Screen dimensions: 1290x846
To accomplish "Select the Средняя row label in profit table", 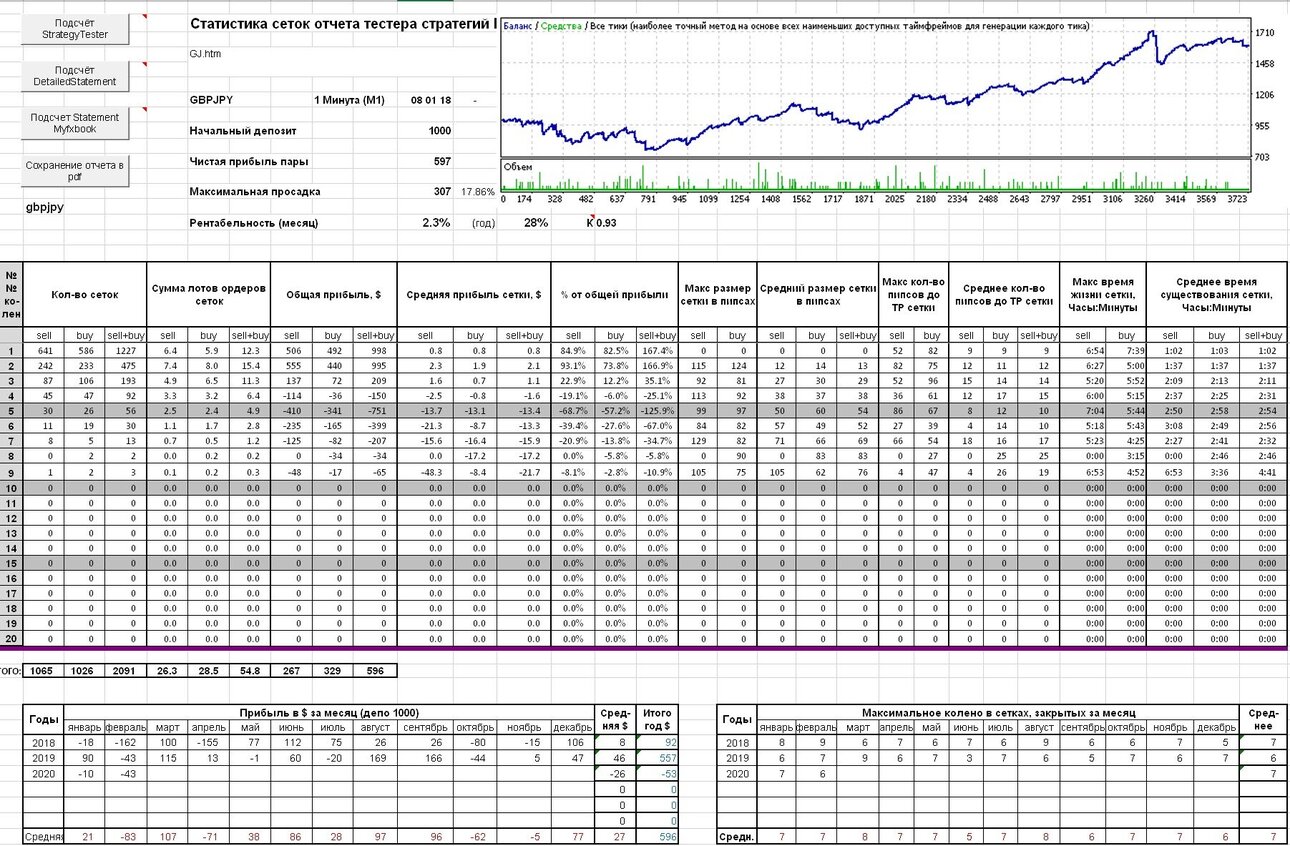I will click(44, 836).
